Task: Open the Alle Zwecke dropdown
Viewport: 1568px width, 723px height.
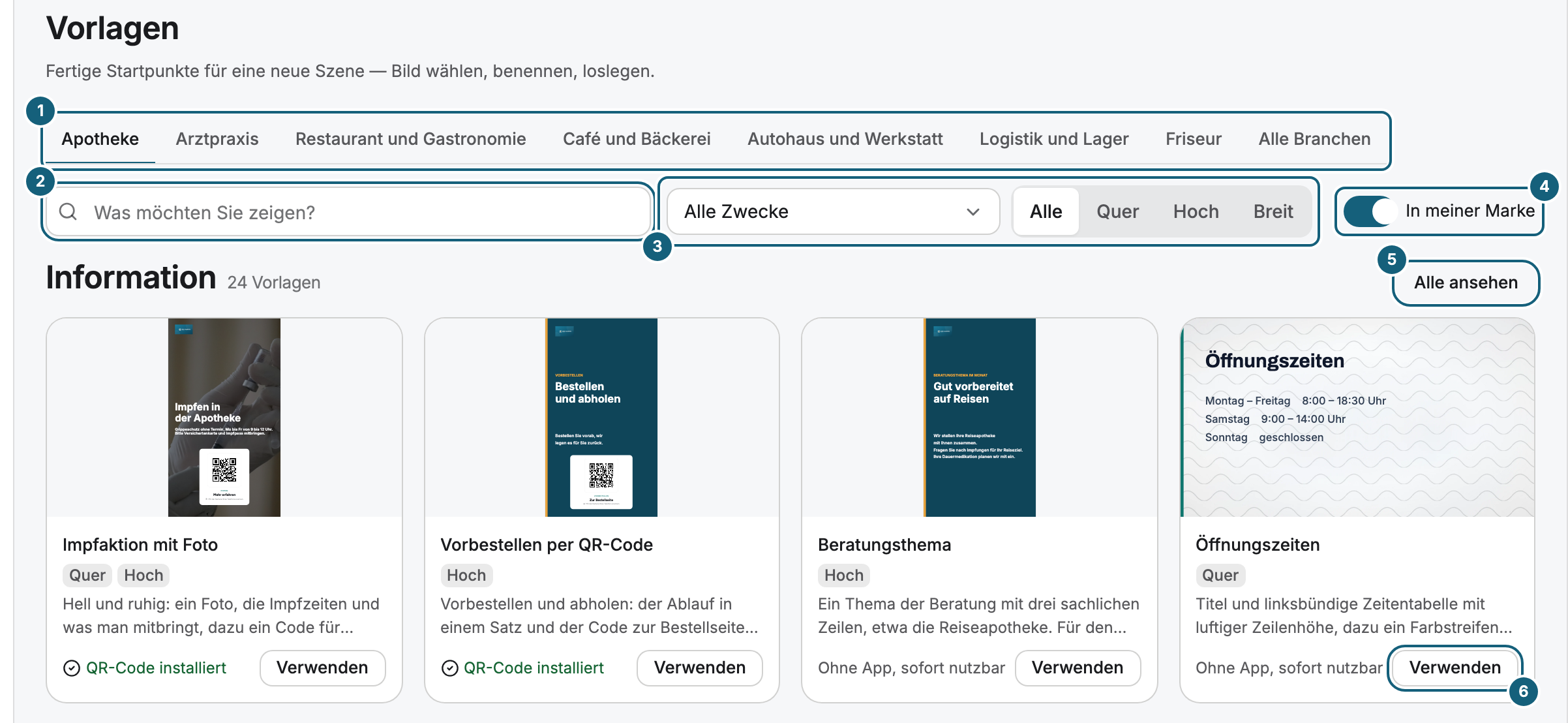Action: point(833,211)
